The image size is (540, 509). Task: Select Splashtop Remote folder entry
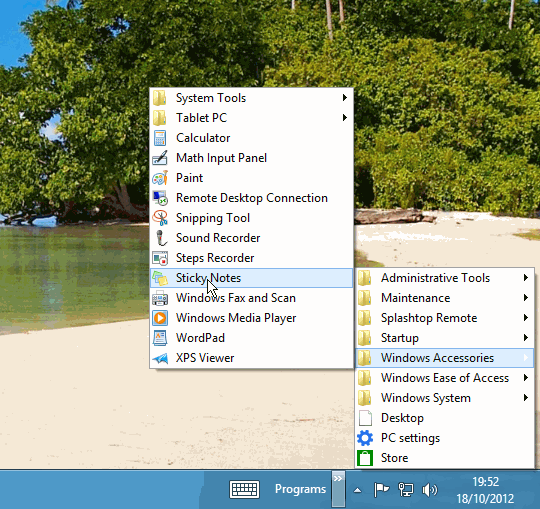click(444, 318)
